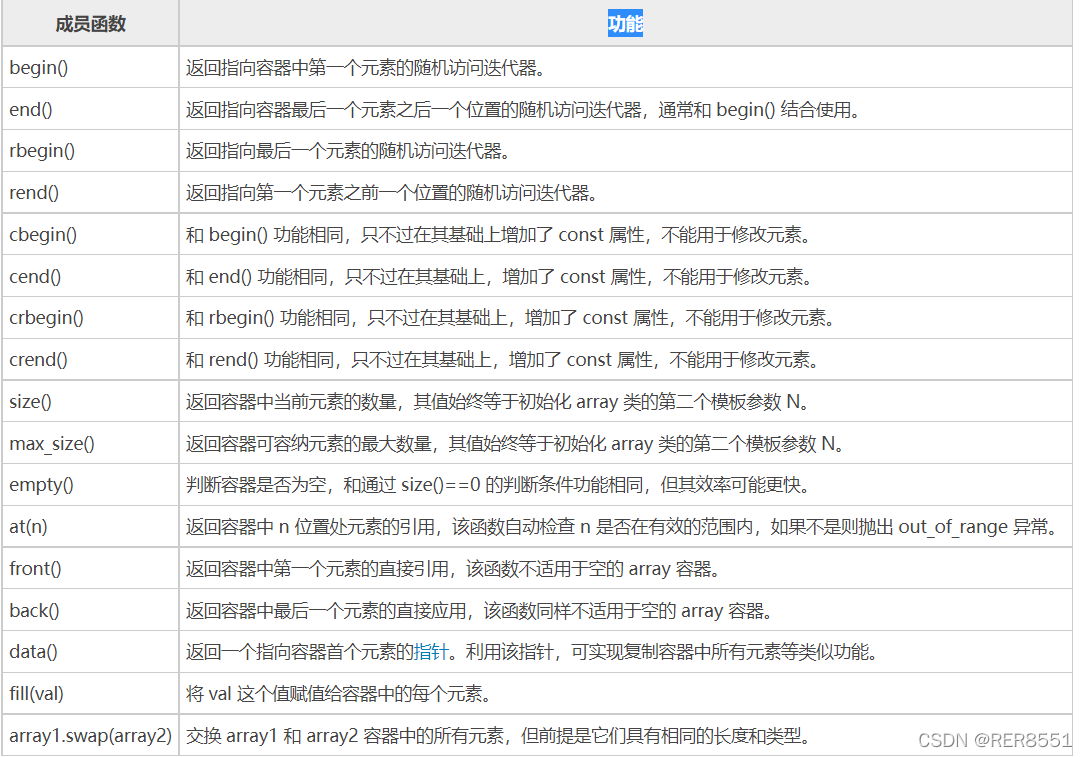Select the fill(val) function entry
1088x757 pixels.
tap(34, 693)
